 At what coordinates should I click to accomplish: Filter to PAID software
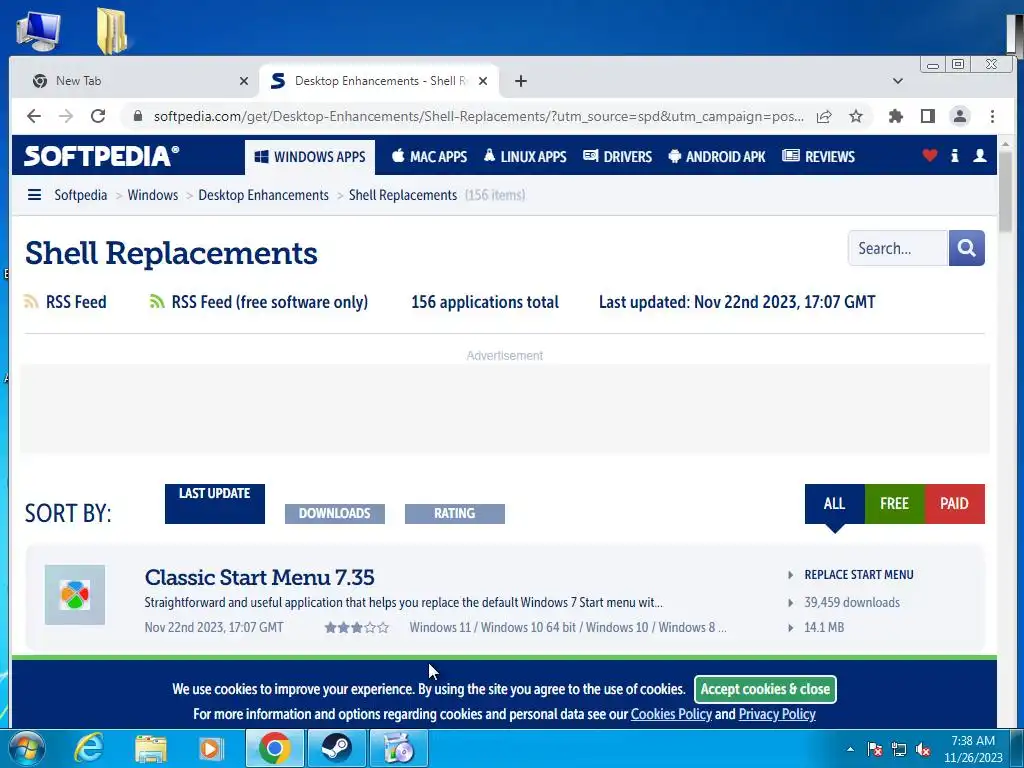point(954,504)
